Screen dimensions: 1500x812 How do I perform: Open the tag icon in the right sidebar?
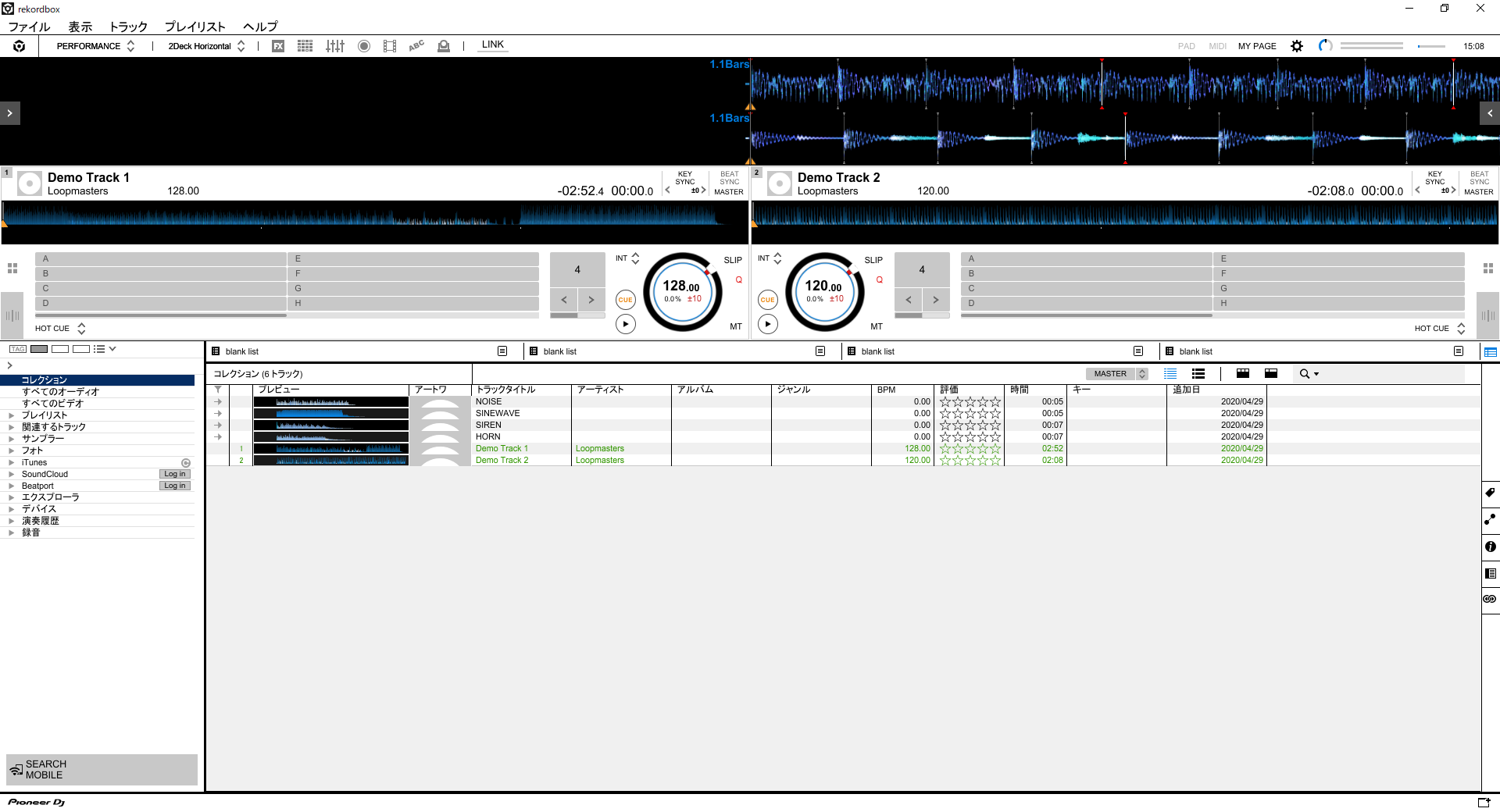[1490, 493]
